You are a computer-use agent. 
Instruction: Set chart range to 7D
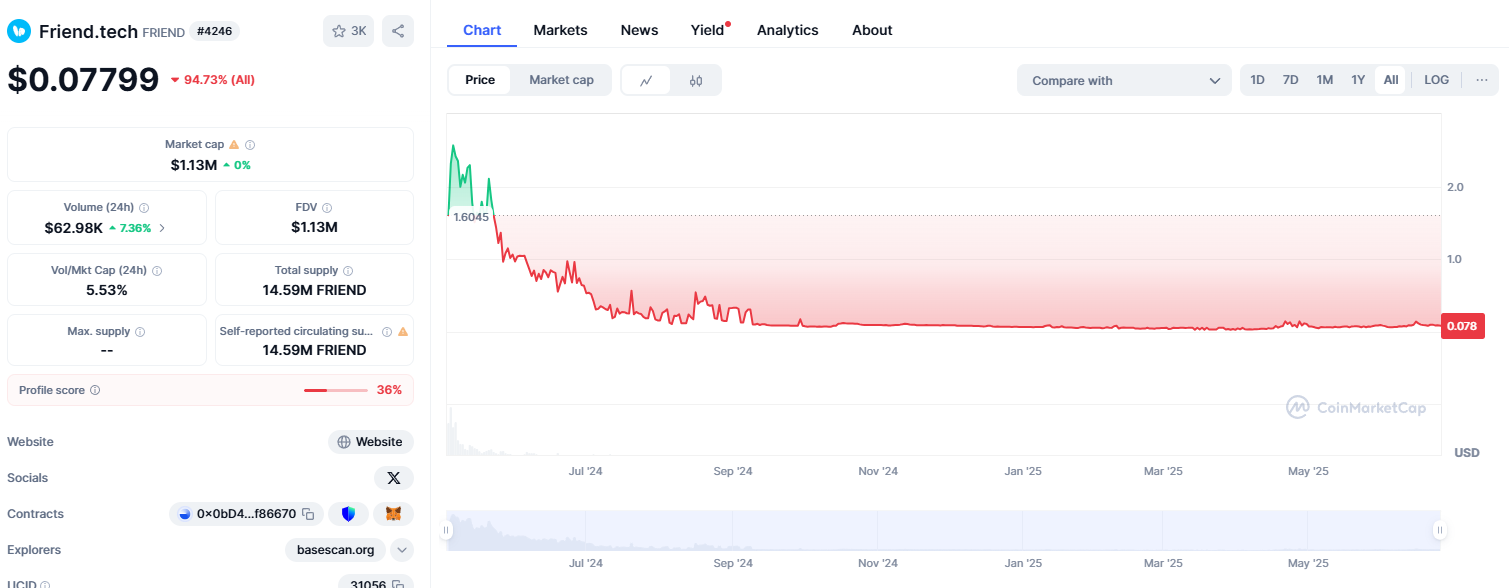[x=1291, y=80]
